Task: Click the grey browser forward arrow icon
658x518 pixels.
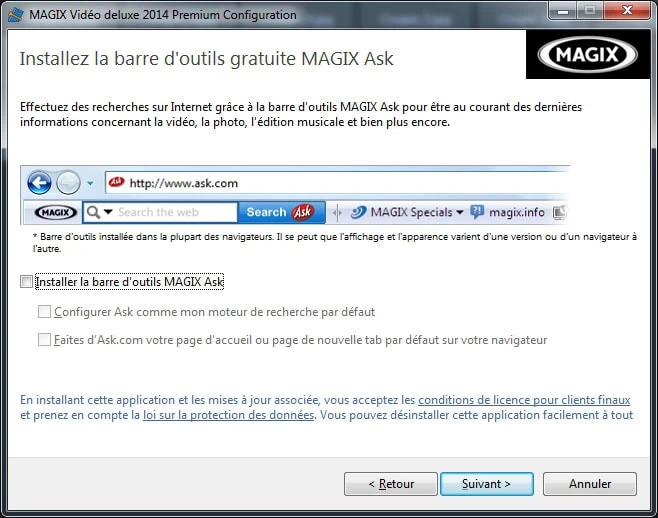Action: (x=68, y=183)
